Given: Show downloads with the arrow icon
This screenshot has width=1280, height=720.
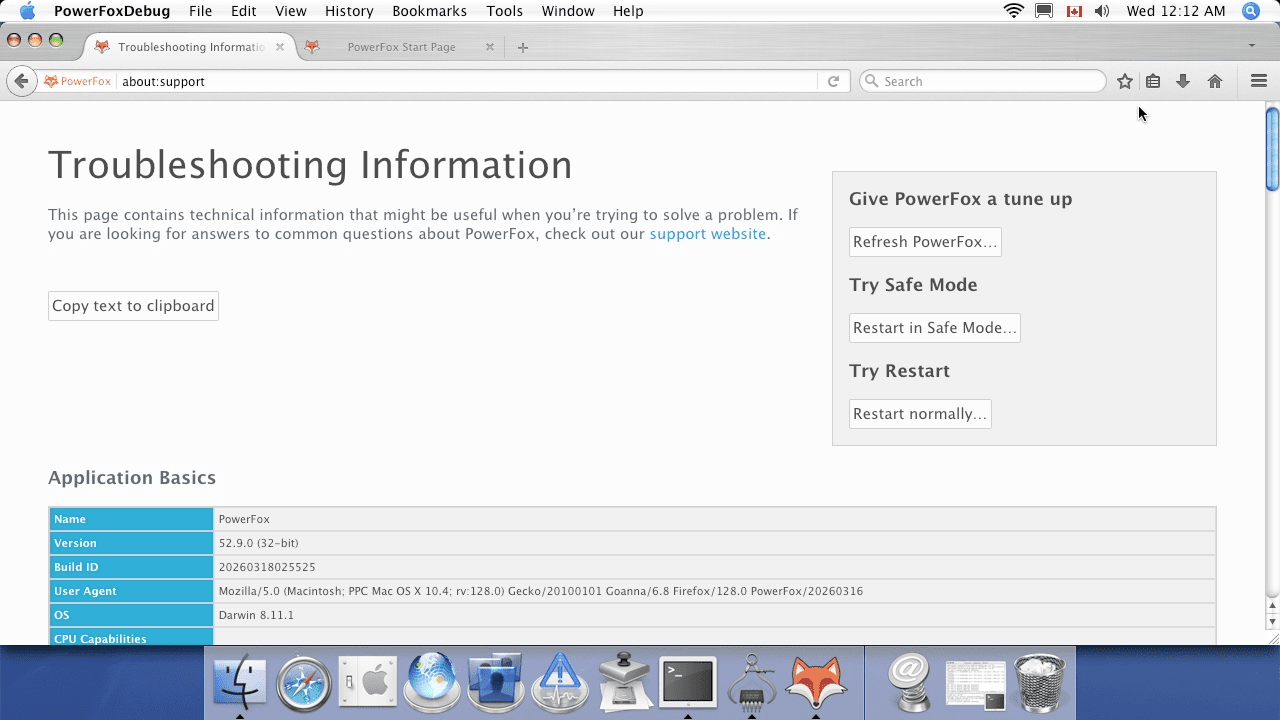Looking at the screenshot, I should [1183, 81].
